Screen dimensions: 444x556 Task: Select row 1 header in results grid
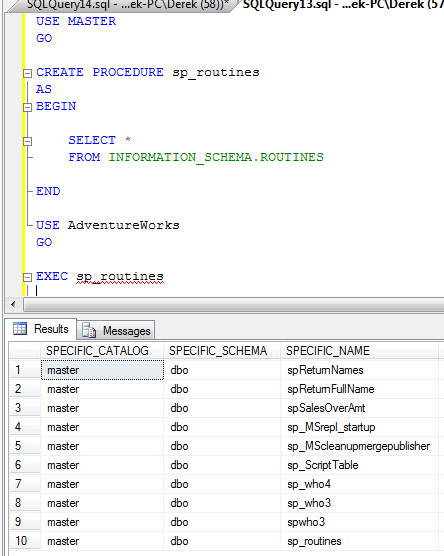(x=25, y=370)
